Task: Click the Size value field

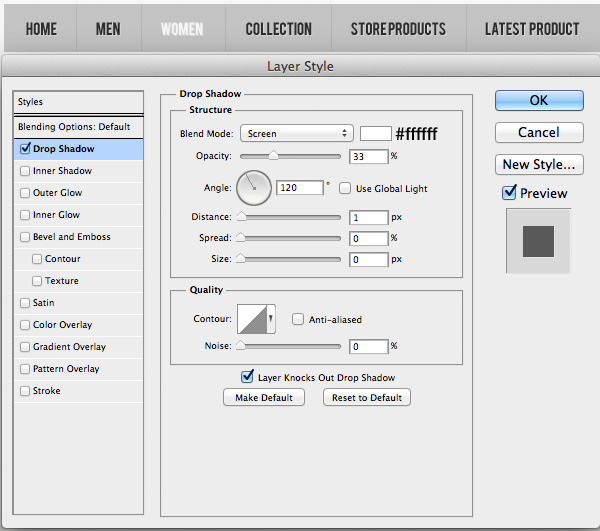Action: [x=368, y=259]
